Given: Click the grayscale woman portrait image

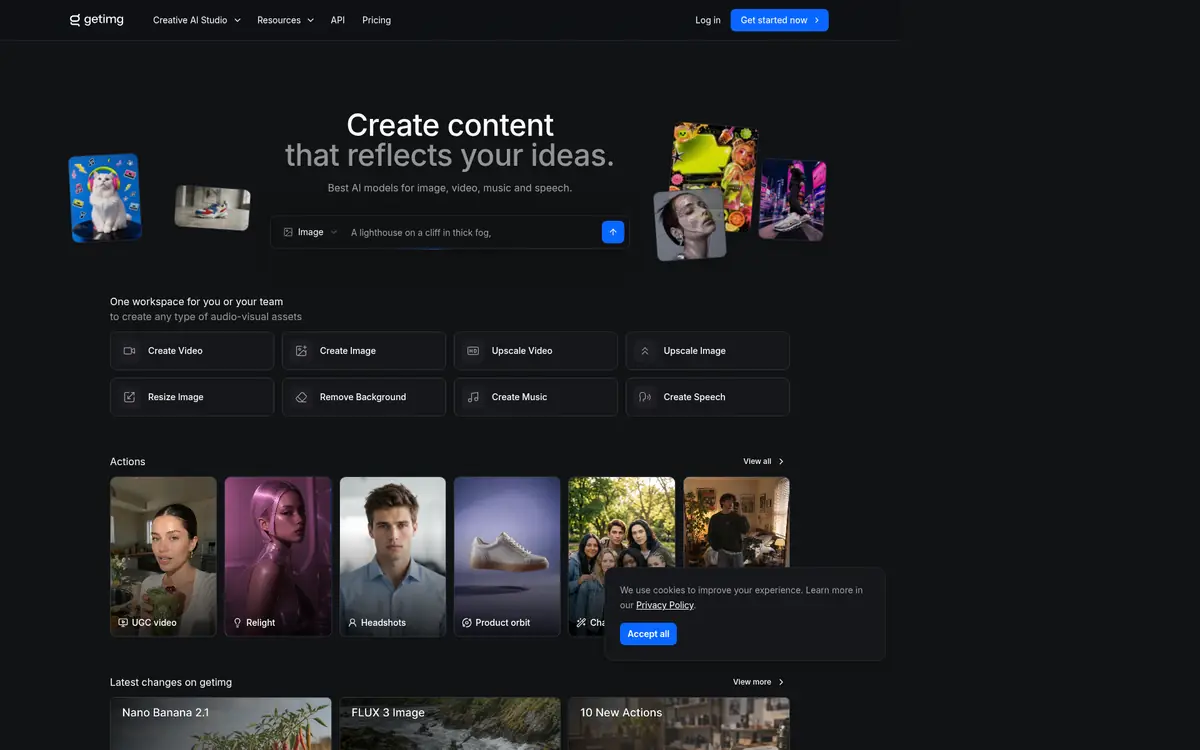Looking at the screenshot, I should coord(689,226).
